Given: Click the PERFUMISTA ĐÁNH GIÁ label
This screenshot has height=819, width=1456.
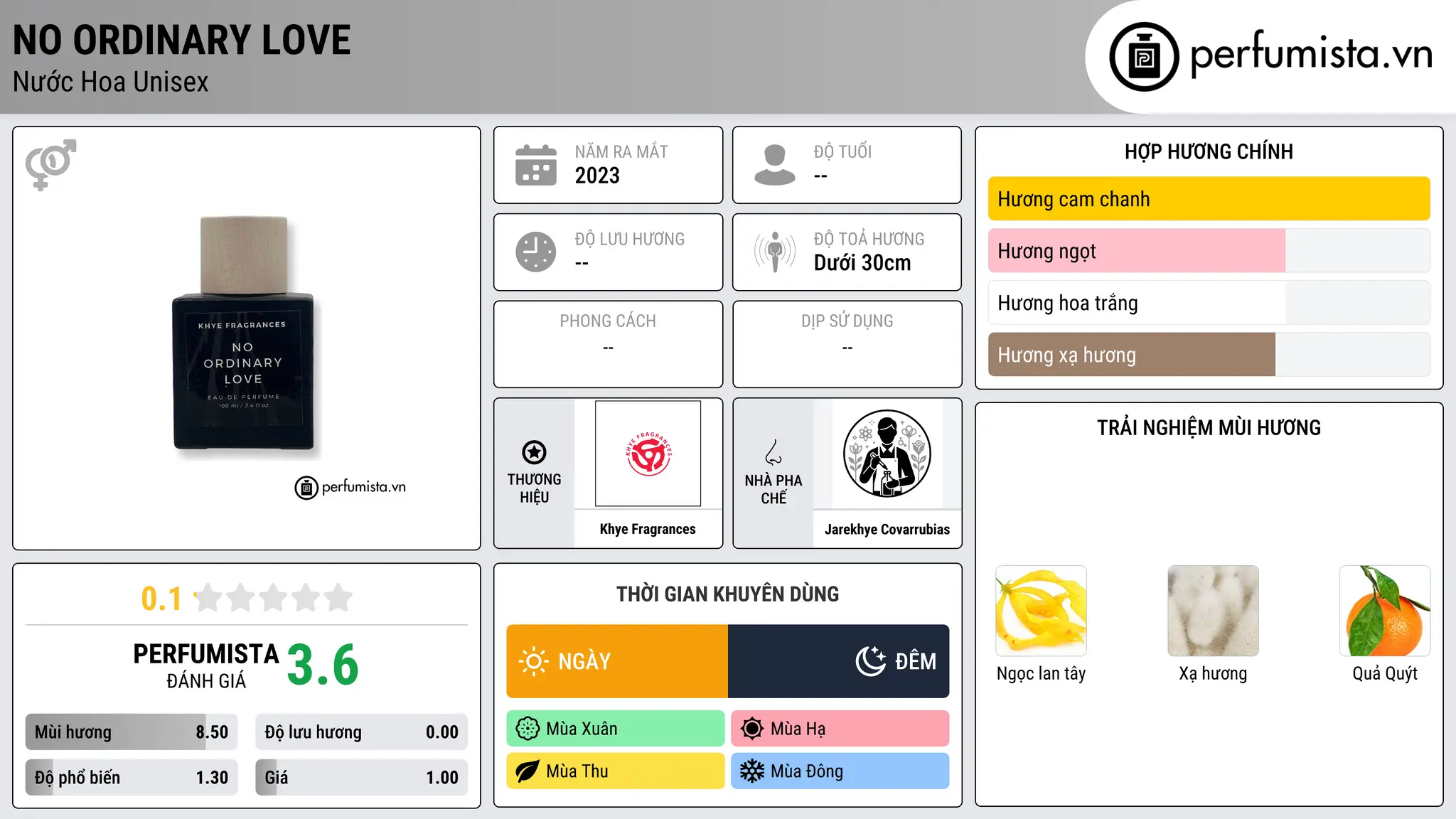Looking at the screenshot, I should (206, 665).
